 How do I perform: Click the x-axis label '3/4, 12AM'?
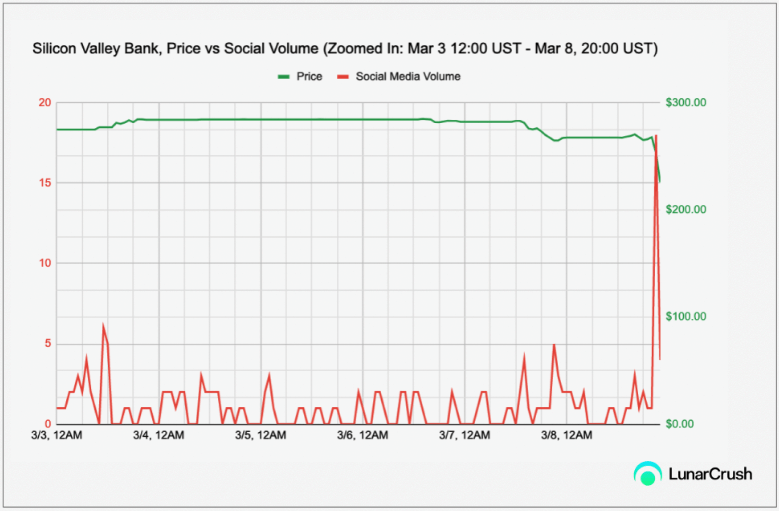tap(158, 435)
